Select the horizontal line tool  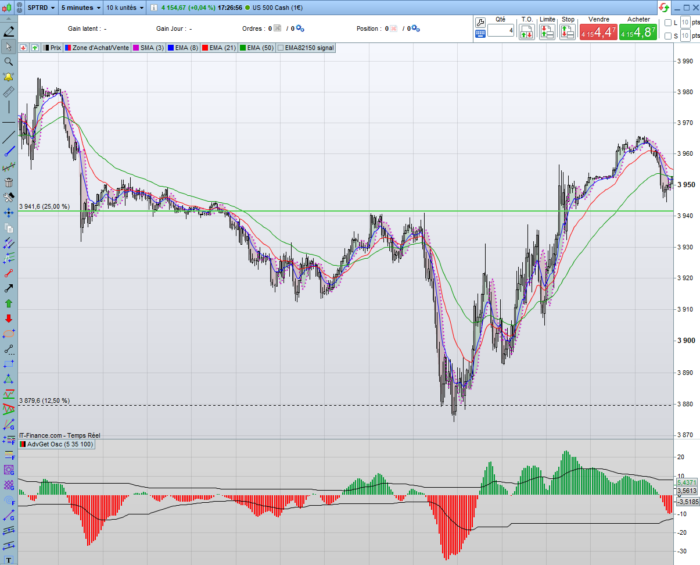[8, 122]
